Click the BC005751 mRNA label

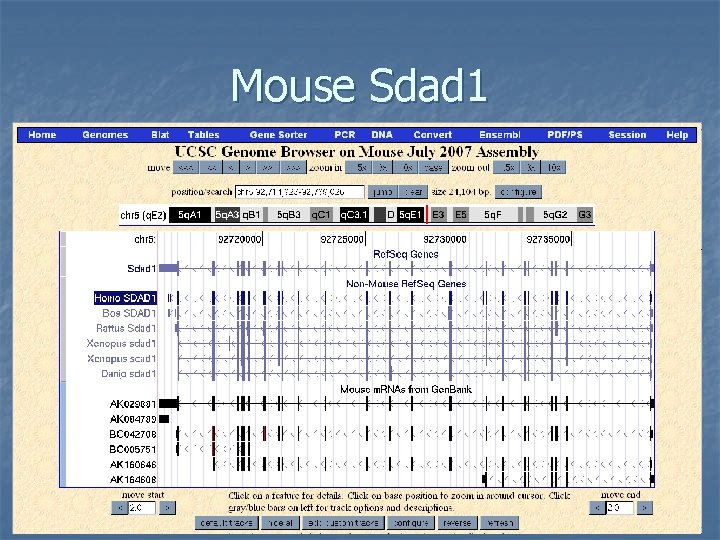coord(133,450)
